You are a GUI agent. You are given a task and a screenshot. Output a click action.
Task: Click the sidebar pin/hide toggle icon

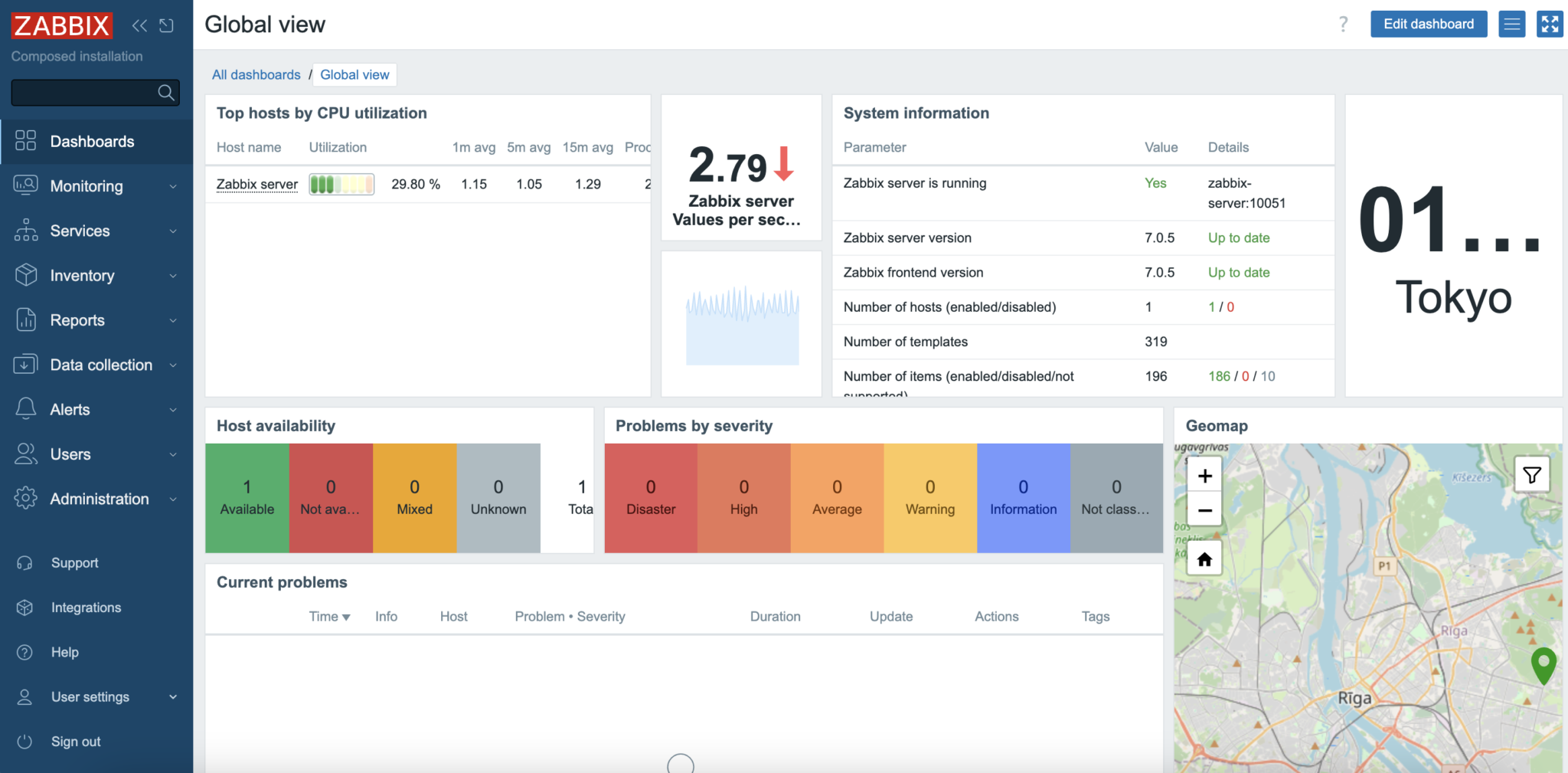click(x=167, y=25)
